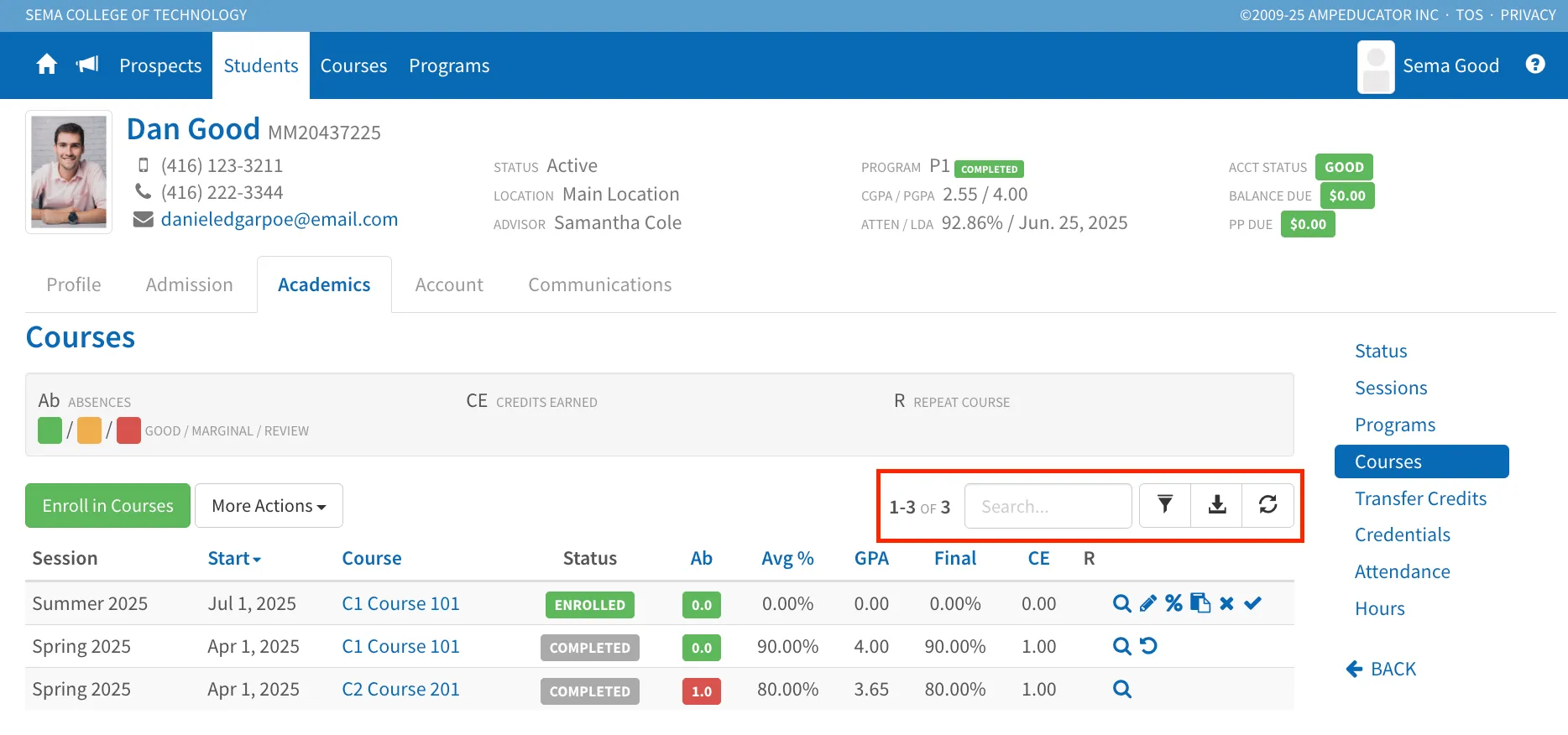Sort by the Avg % column header

(x=787, y=558)
